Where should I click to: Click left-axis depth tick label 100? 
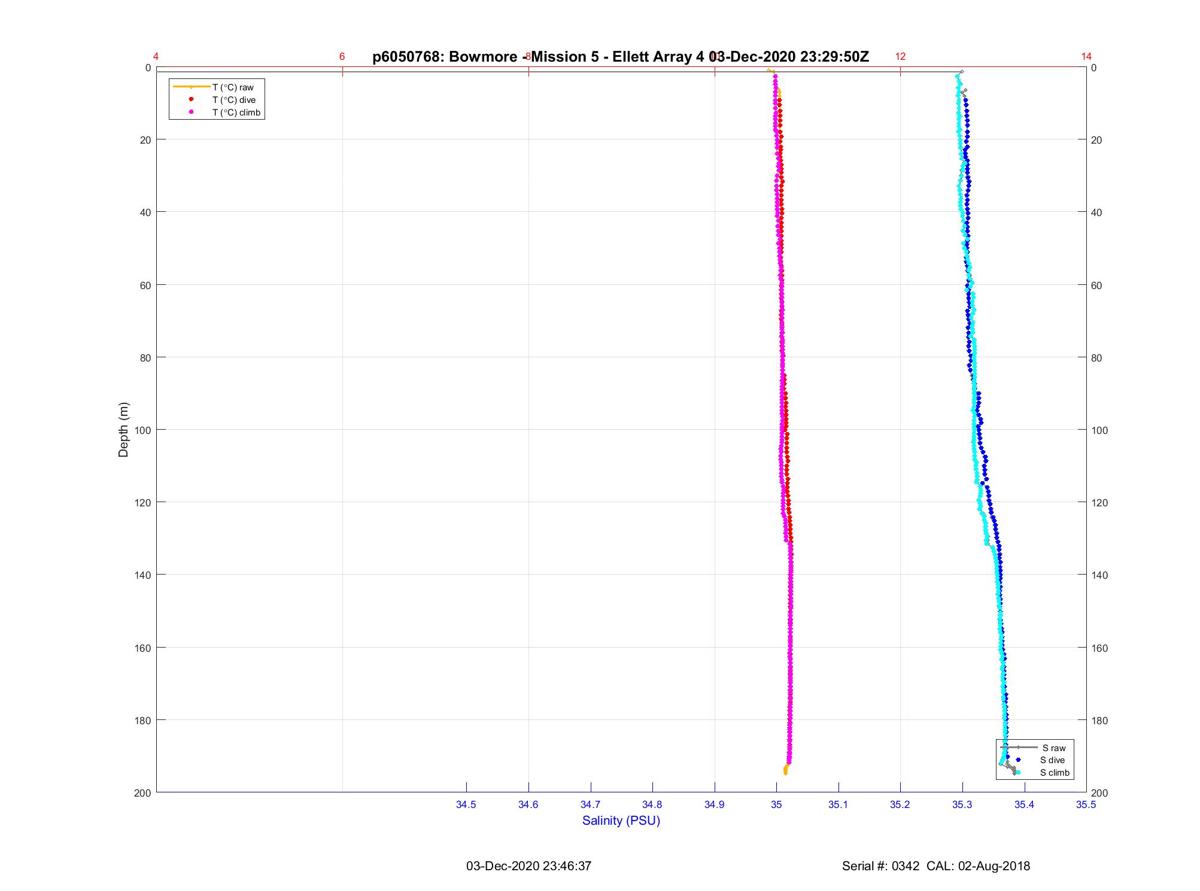142,430
